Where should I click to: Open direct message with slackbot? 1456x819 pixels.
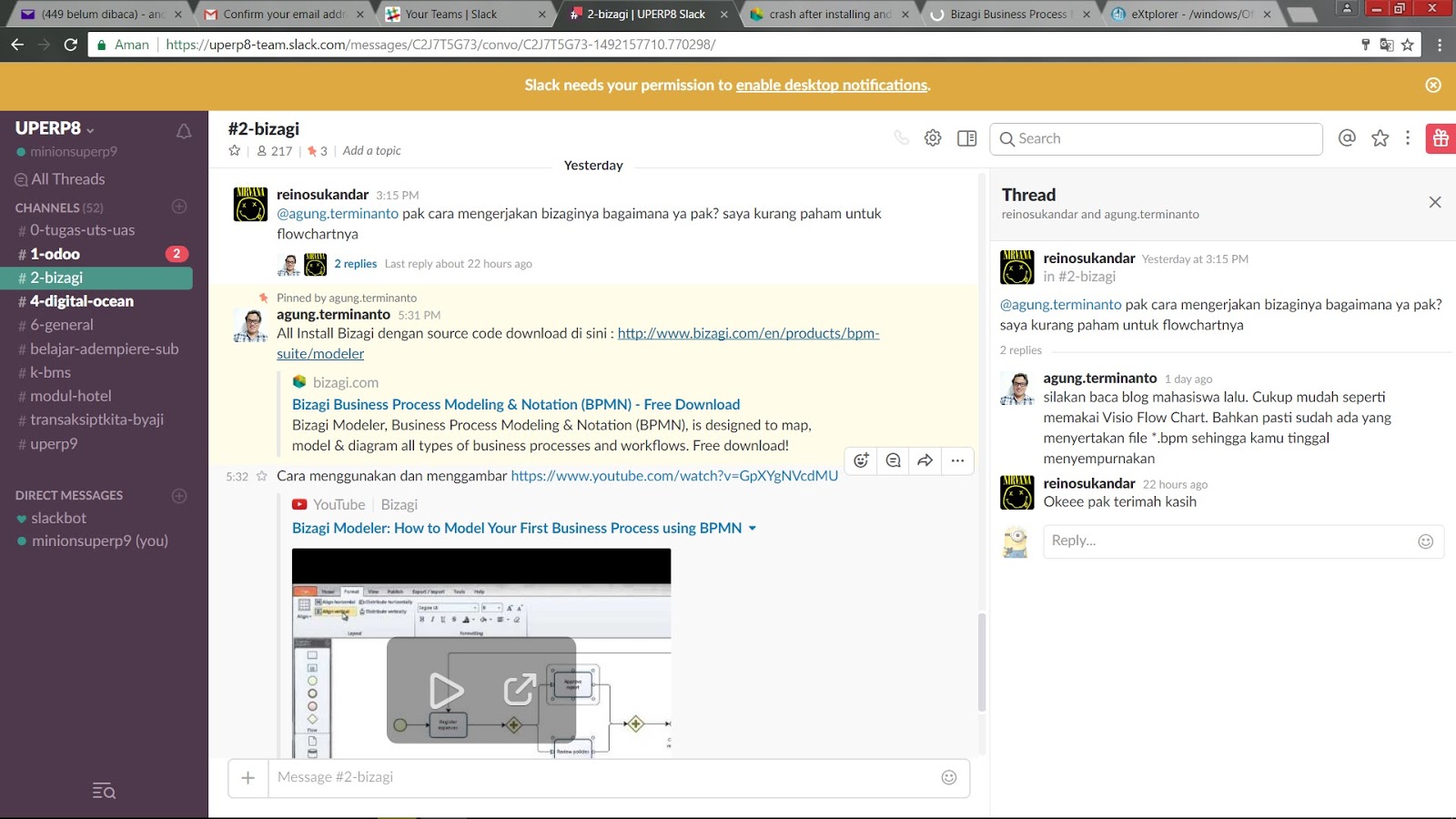click(x=58, y=518)
